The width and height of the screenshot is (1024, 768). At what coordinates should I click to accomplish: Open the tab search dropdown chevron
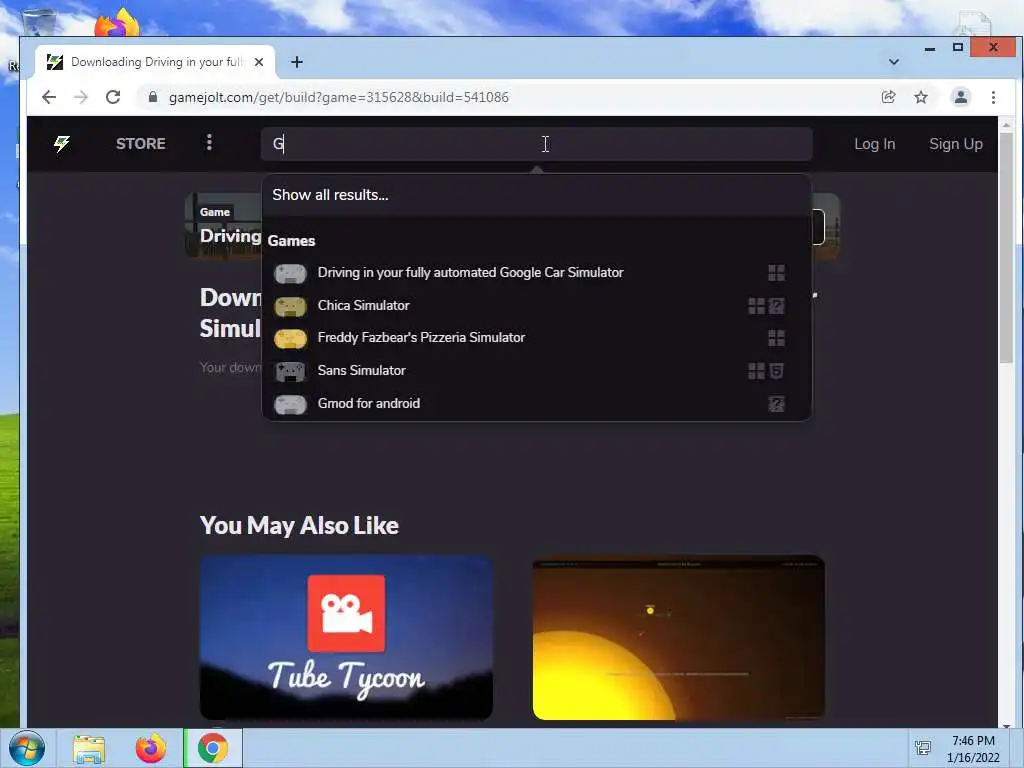(893, 62)
